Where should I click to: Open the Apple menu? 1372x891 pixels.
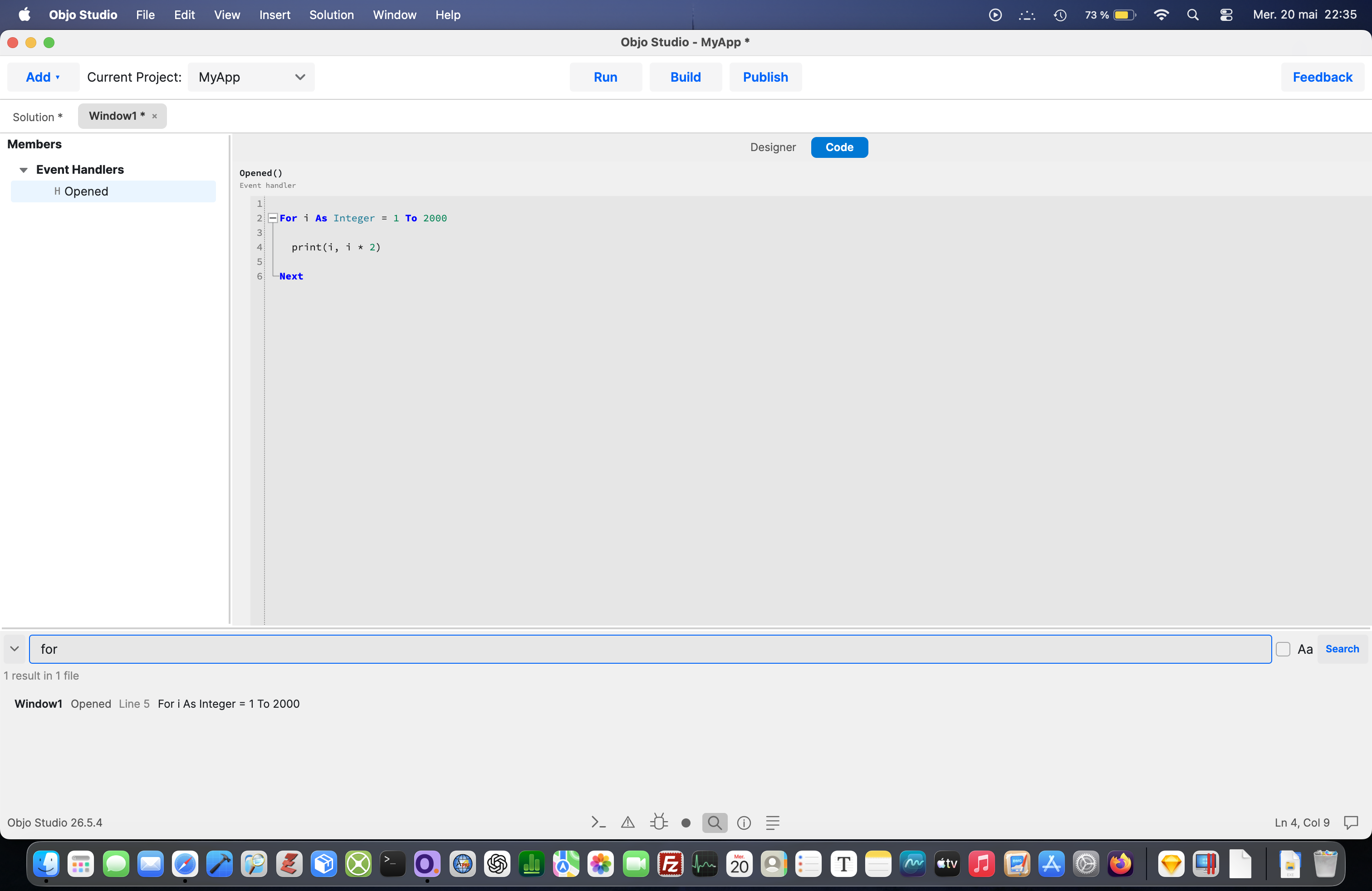(24, 15)
